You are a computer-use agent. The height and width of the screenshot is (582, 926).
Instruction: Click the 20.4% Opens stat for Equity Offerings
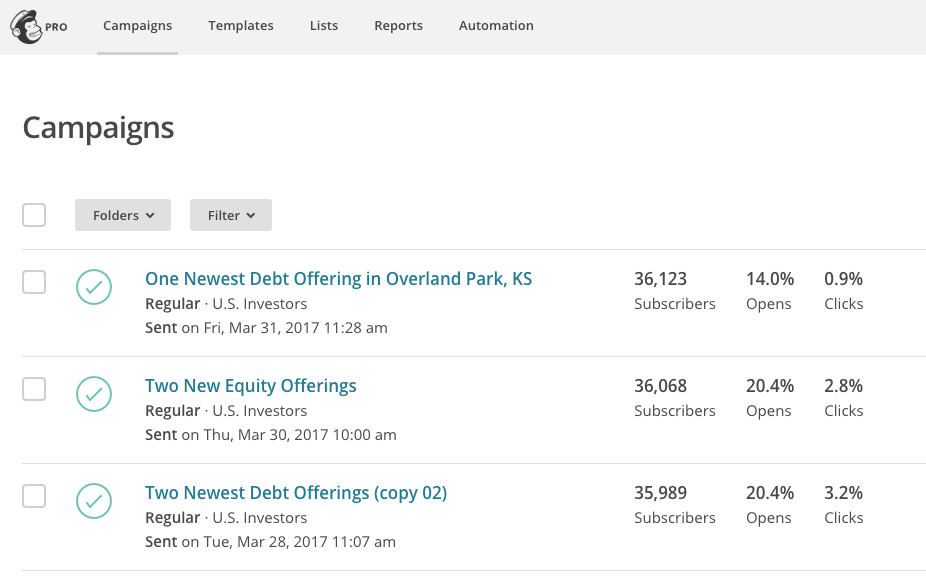pyautogui.click(x=770, y=397)
